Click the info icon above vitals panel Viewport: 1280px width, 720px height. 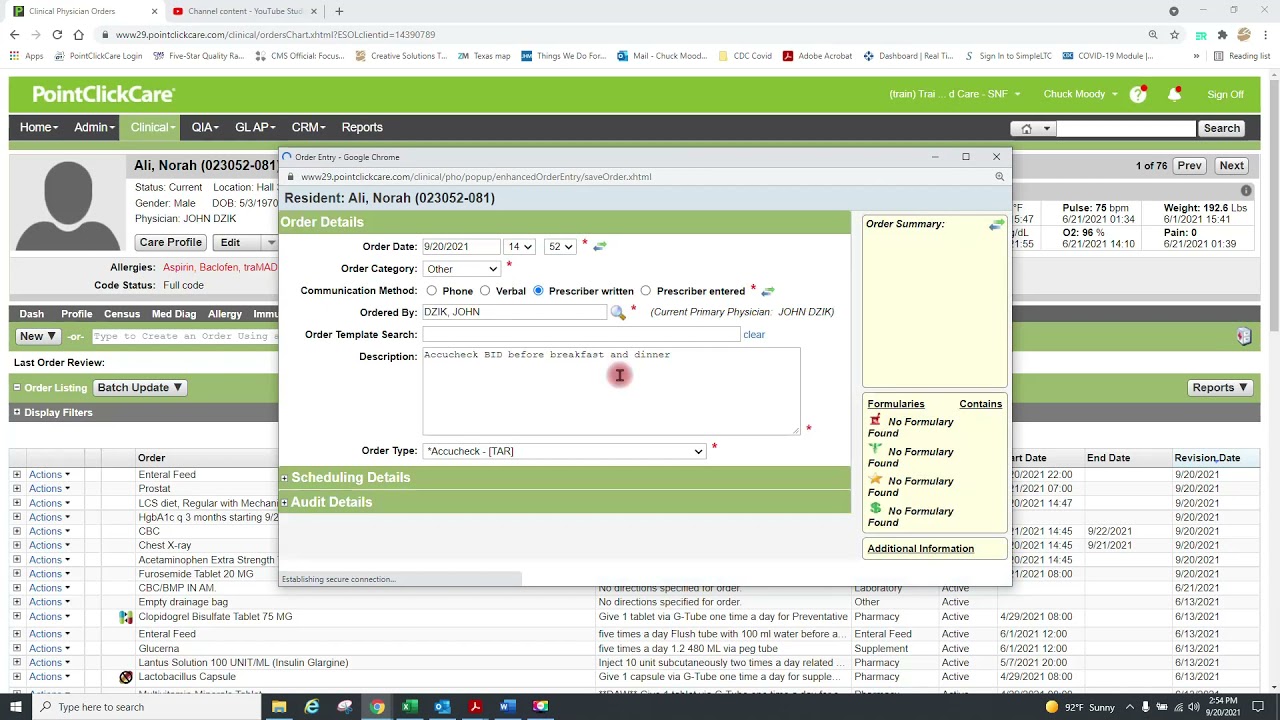pos(1246,191)
